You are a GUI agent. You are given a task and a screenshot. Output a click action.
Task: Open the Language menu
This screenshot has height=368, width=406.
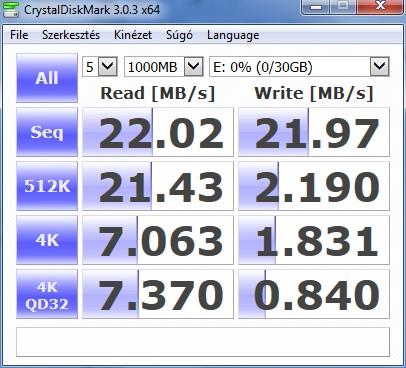(233, 35)
